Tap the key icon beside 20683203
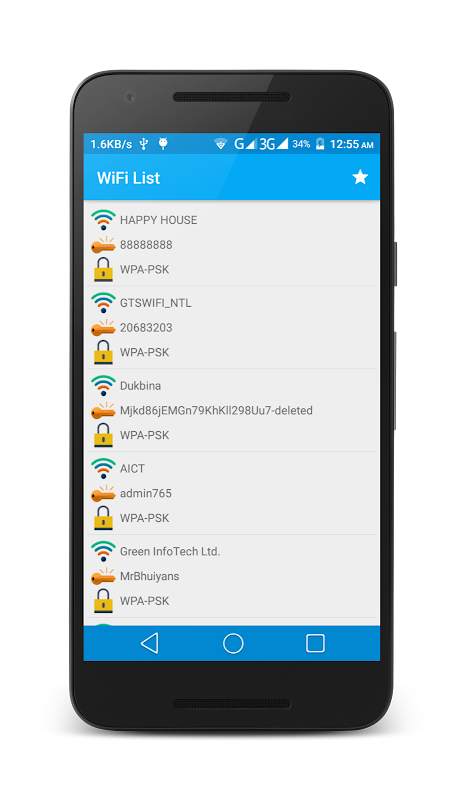The width and height of the screenshot is (466, 800). [103, 328]
